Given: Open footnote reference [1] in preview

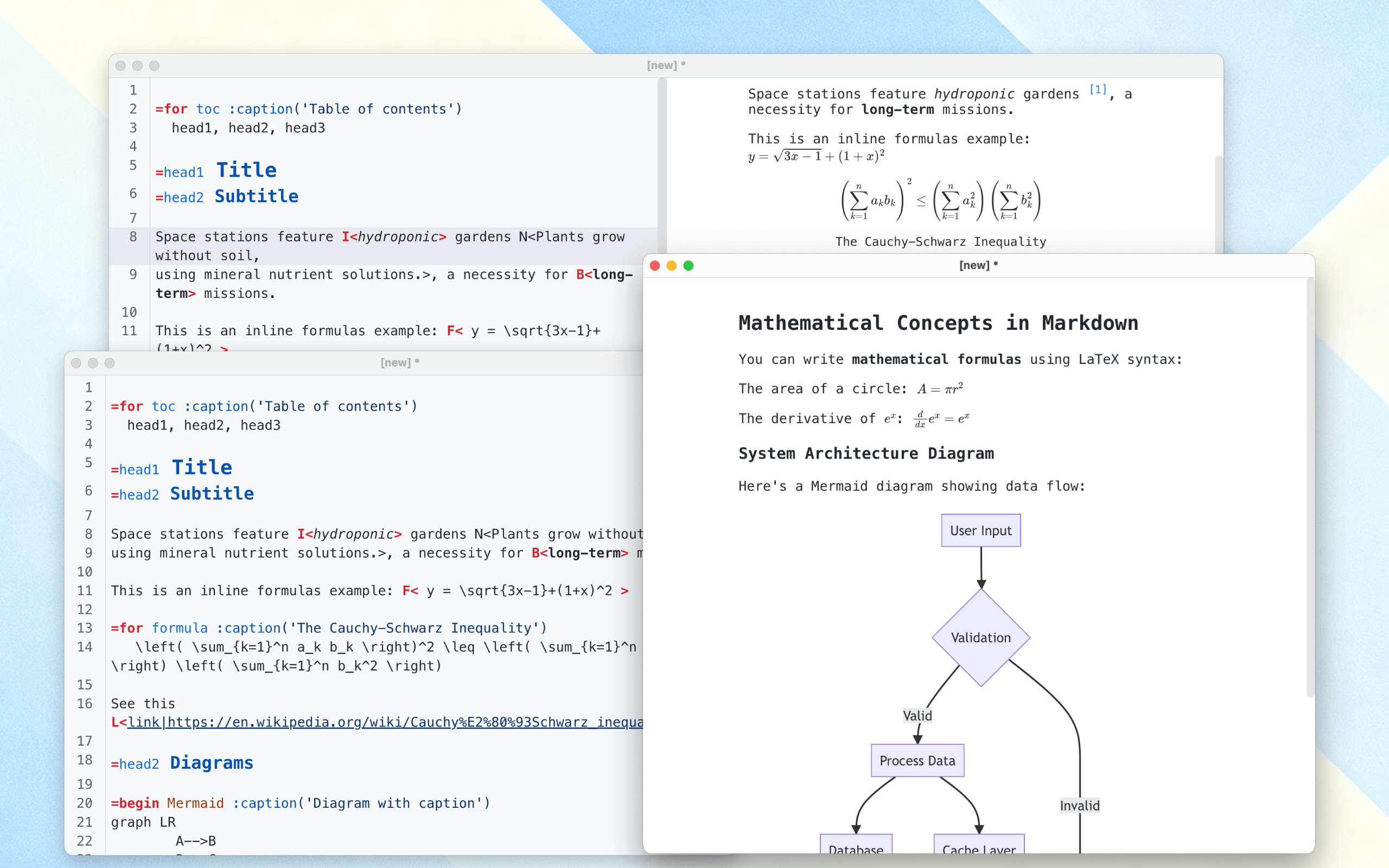Looking at the screenshot, I should click(1098, 90).
